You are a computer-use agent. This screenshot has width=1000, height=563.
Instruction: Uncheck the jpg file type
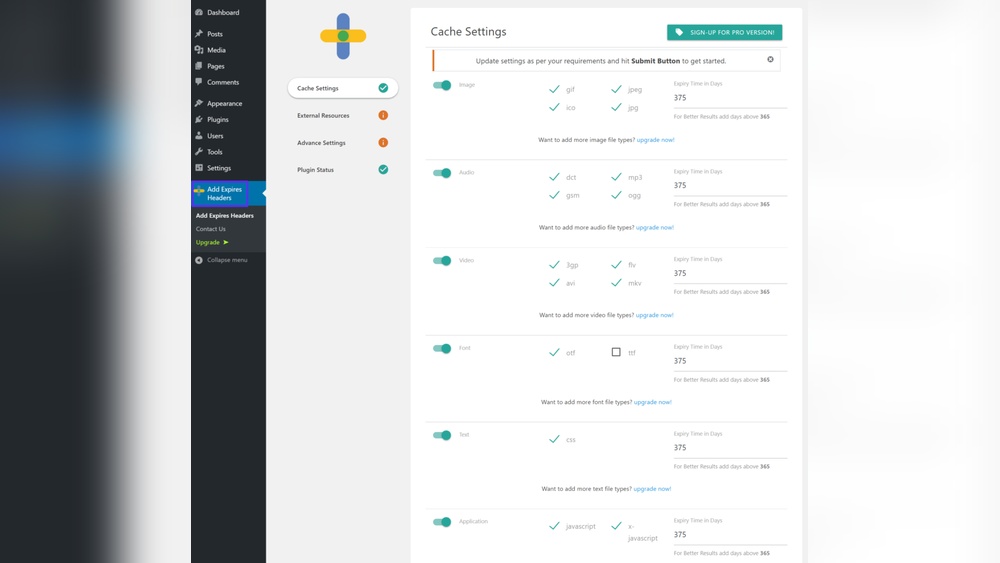[x=616, y=108]
